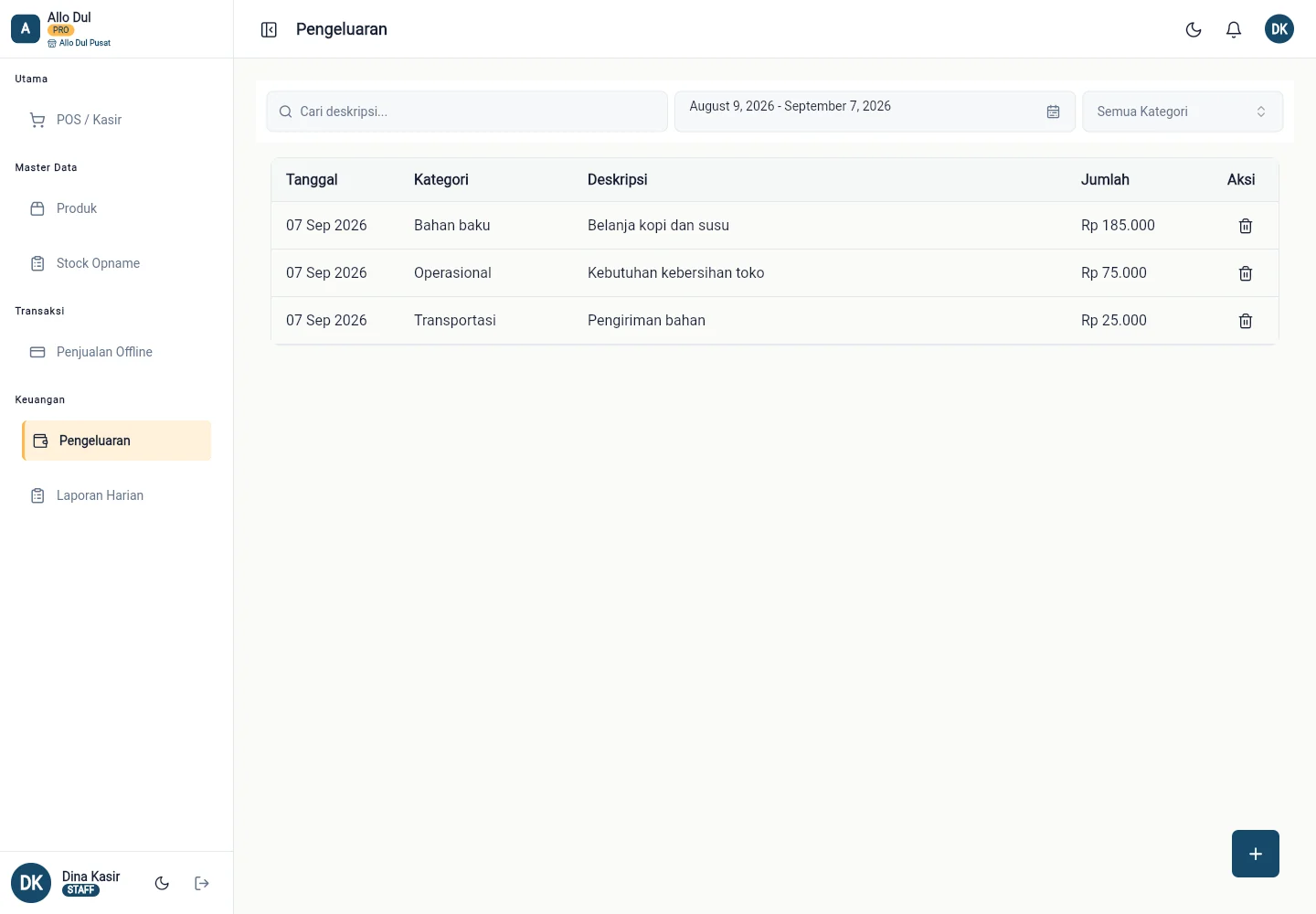This screenshot has height=914, width=1316.
Task: Focus the Cari deskripsi search field
Action: [x=467, y=112]
